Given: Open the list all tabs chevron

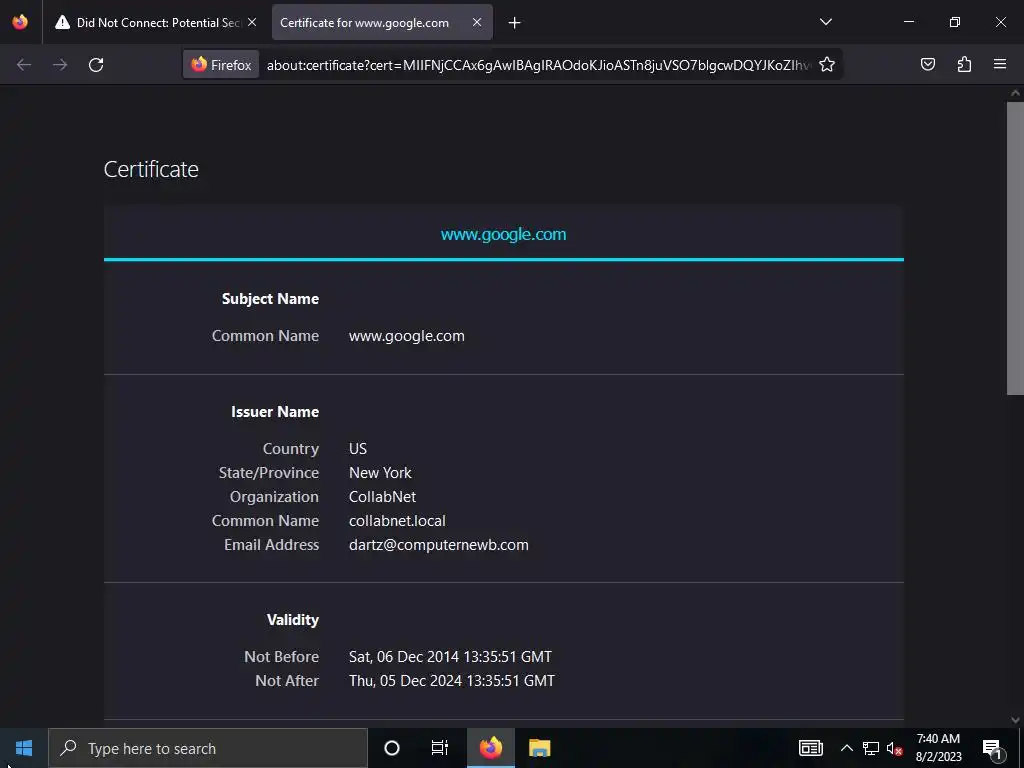Looking at the screenshot, I should tap(825, 22).
